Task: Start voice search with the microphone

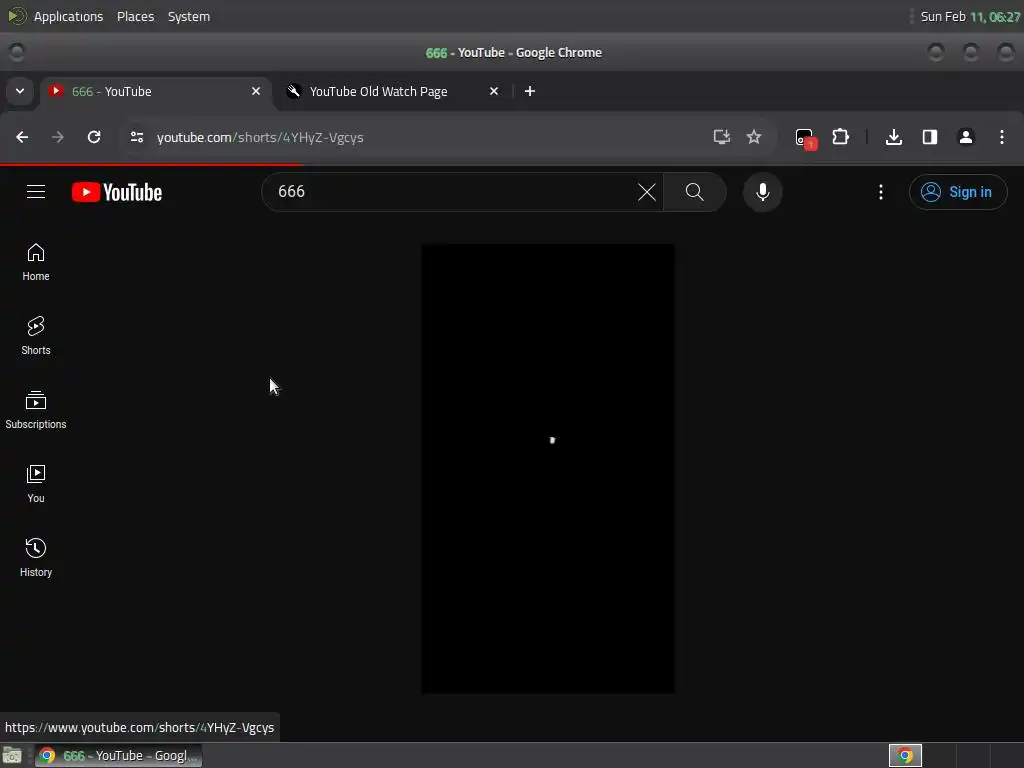Action: [762, 192]
